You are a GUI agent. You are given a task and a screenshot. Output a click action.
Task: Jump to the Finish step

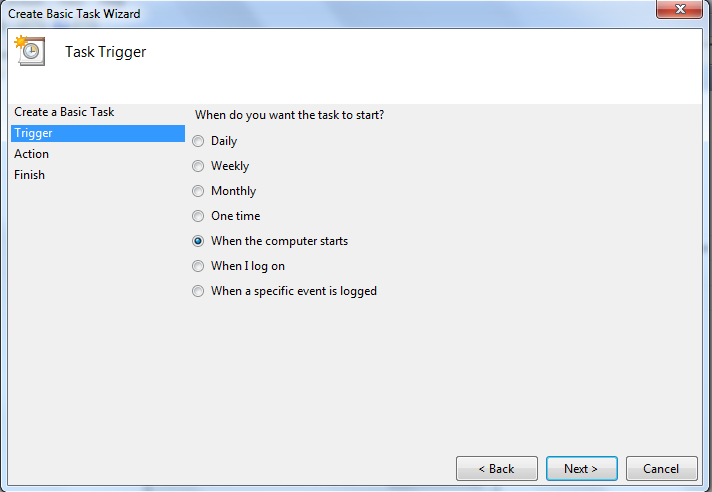tap(30, 175)
